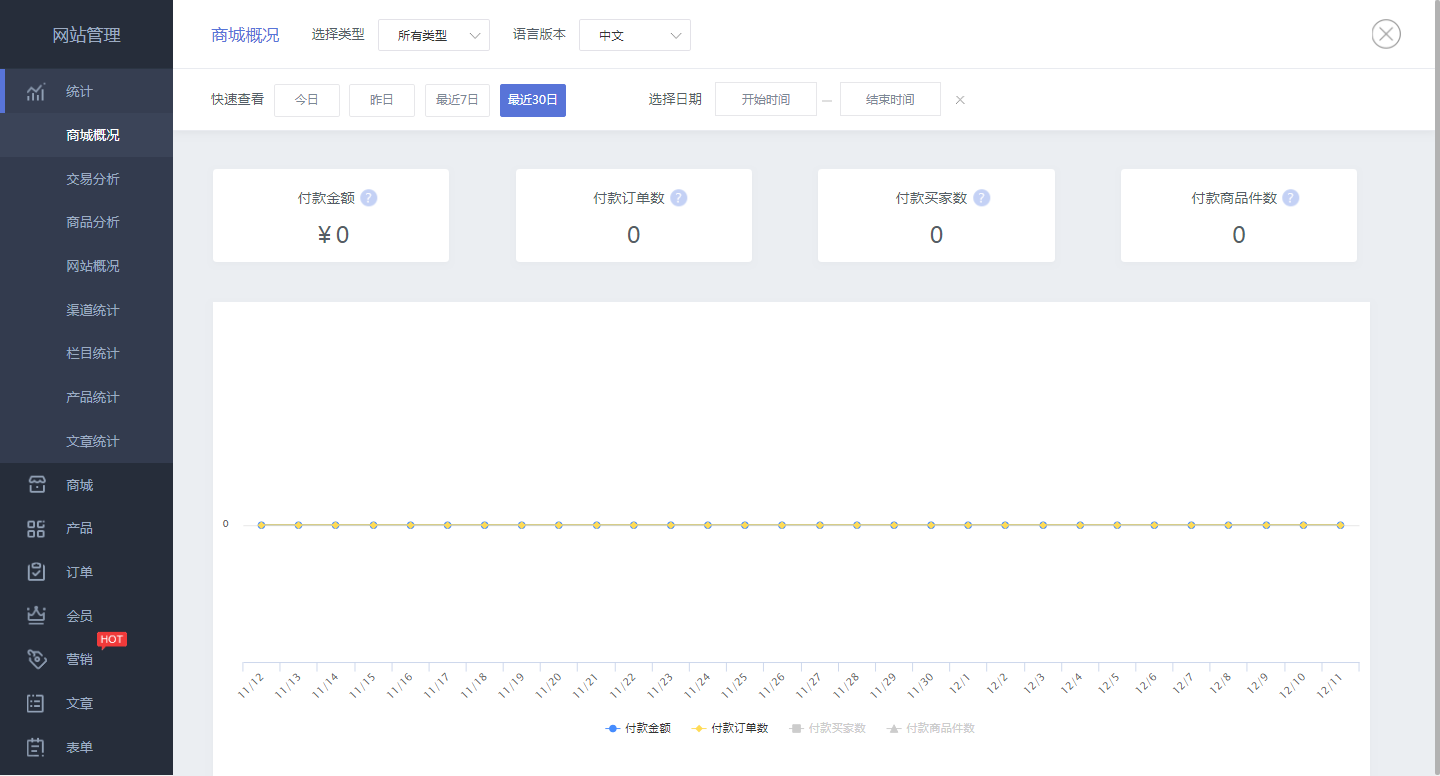Expand the 文章 menu section
This screenshot has height=776, width=1440.
tap(86, 703)
